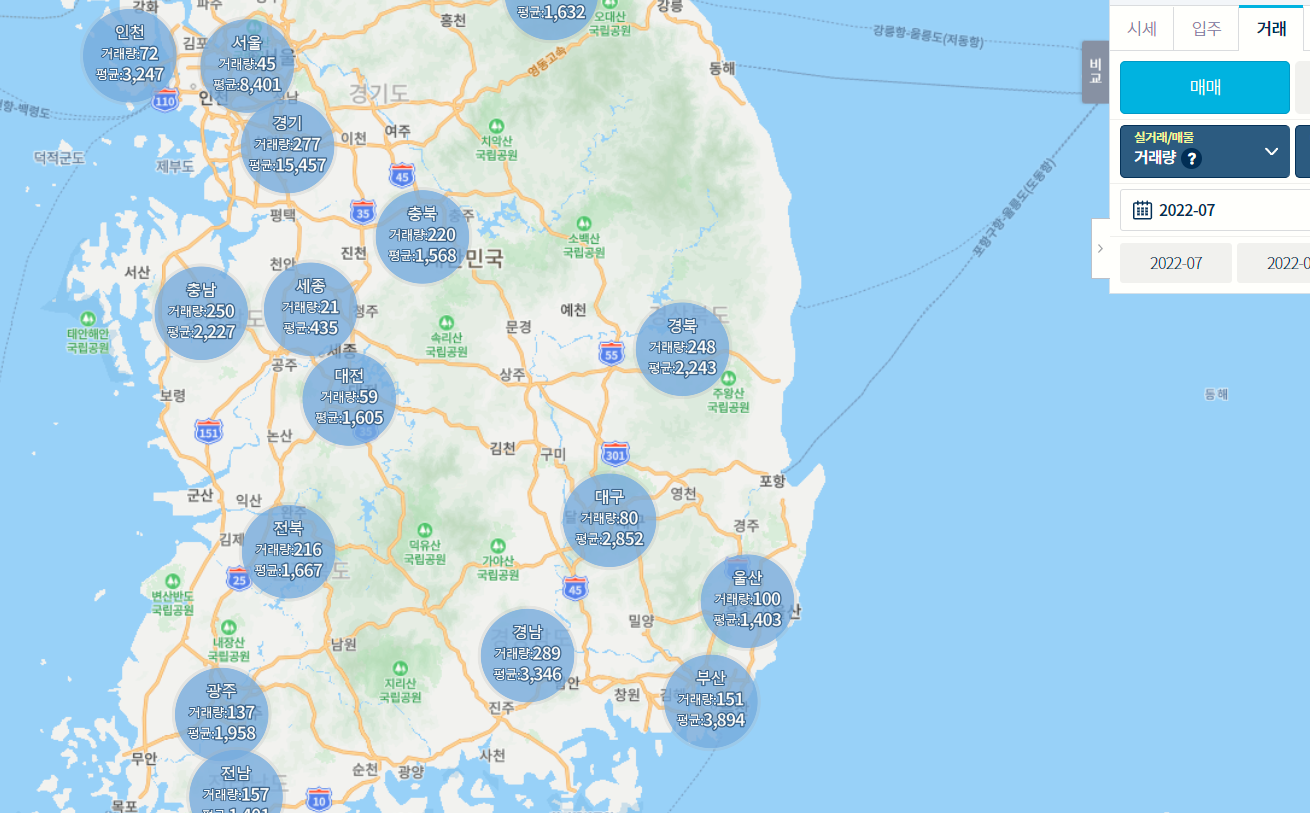Click the highway 301 shield icon
1310x813 pixels.
[x=616, y=454]
